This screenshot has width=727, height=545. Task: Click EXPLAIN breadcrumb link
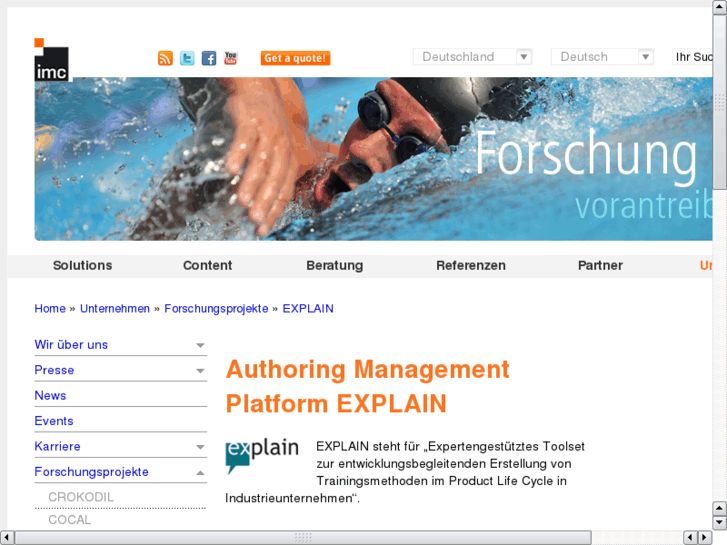(308, 308)
